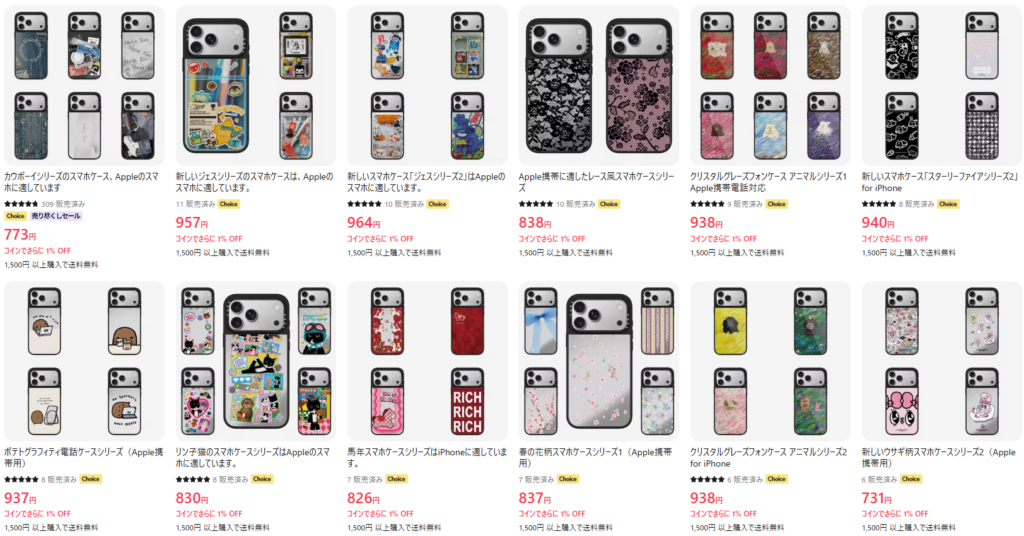Click the スターリーファイアシリーズ2 product title
The height and width of the screenshot is (536, 1024).
coord(940,182)
